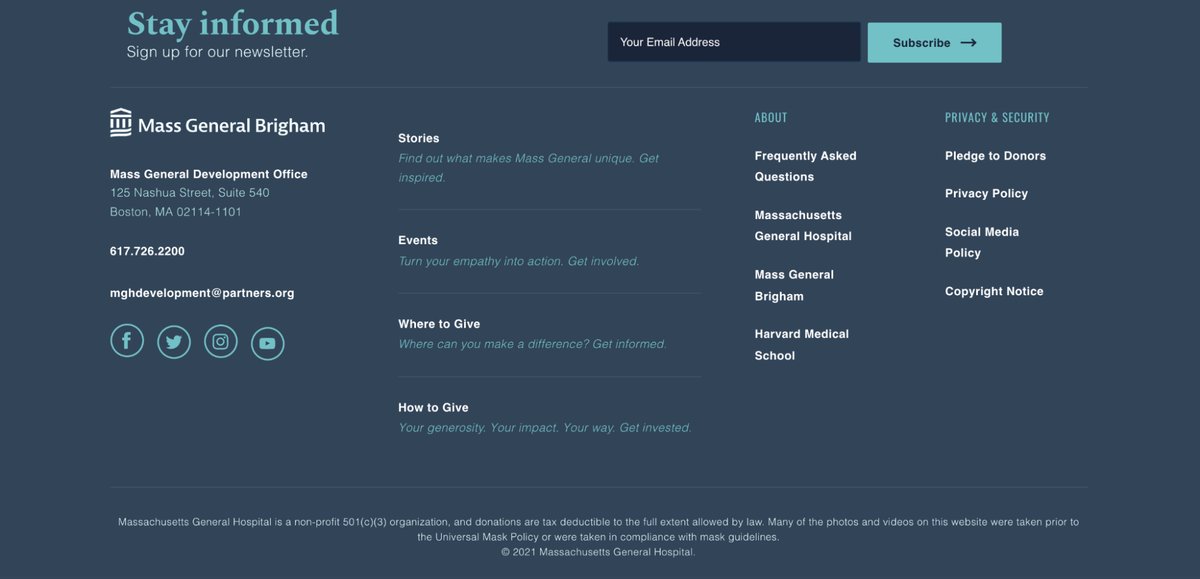Open the Facebook social icon
Image resolution: width=1200 pixels, height=579 pixels.
pyautogui.click(x=127, y=341)
